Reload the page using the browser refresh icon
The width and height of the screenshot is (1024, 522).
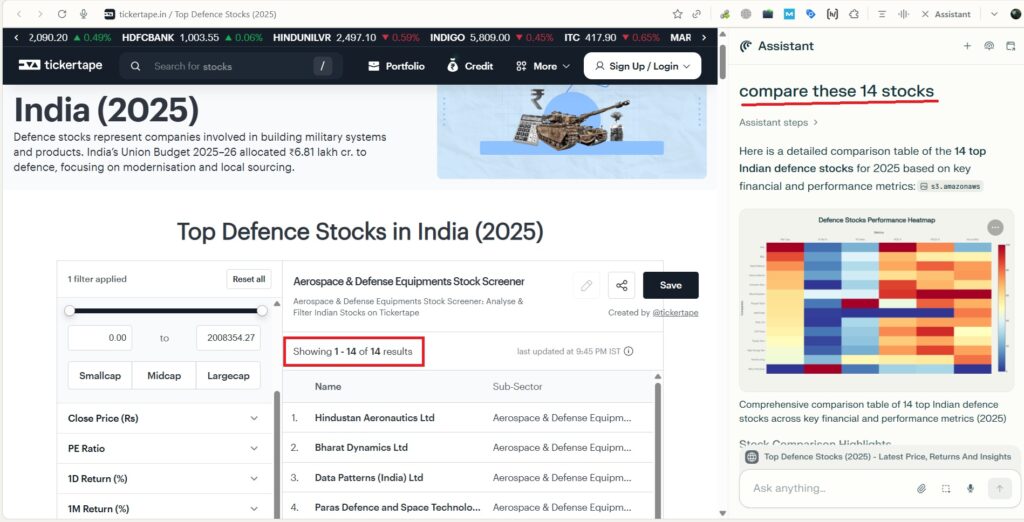pyautogui.click(x=62, y=14)
